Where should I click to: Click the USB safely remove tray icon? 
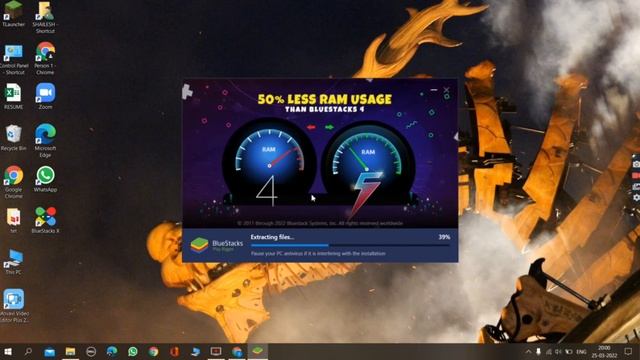pos(538,351)
